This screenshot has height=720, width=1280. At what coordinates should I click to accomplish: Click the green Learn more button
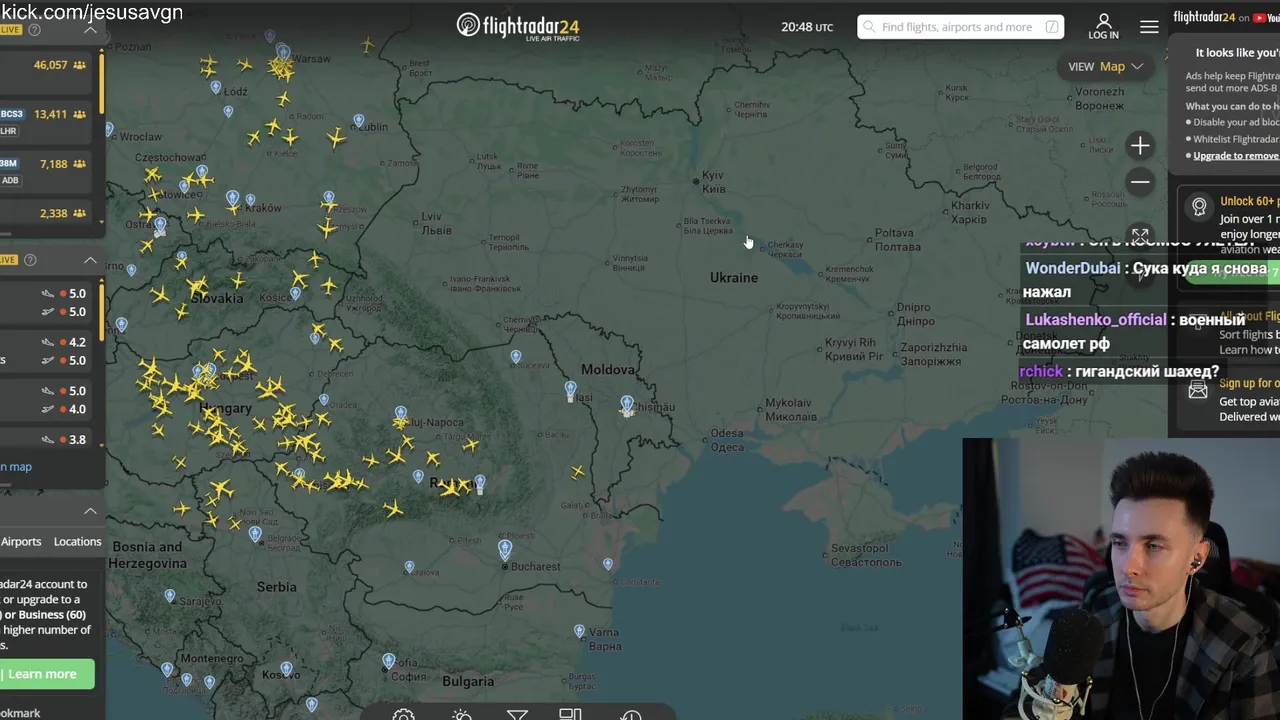click(x=46, y=674)
